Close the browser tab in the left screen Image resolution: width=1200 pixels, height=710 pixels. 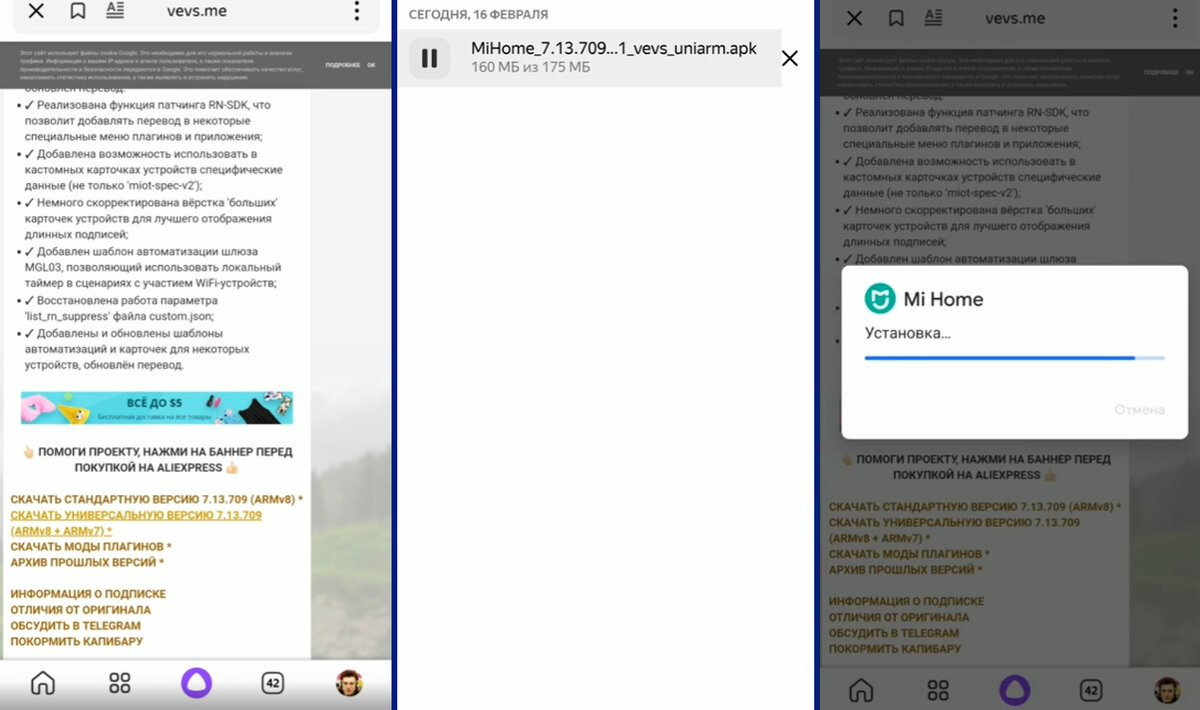pyautogui.click(x=36, y=12)
